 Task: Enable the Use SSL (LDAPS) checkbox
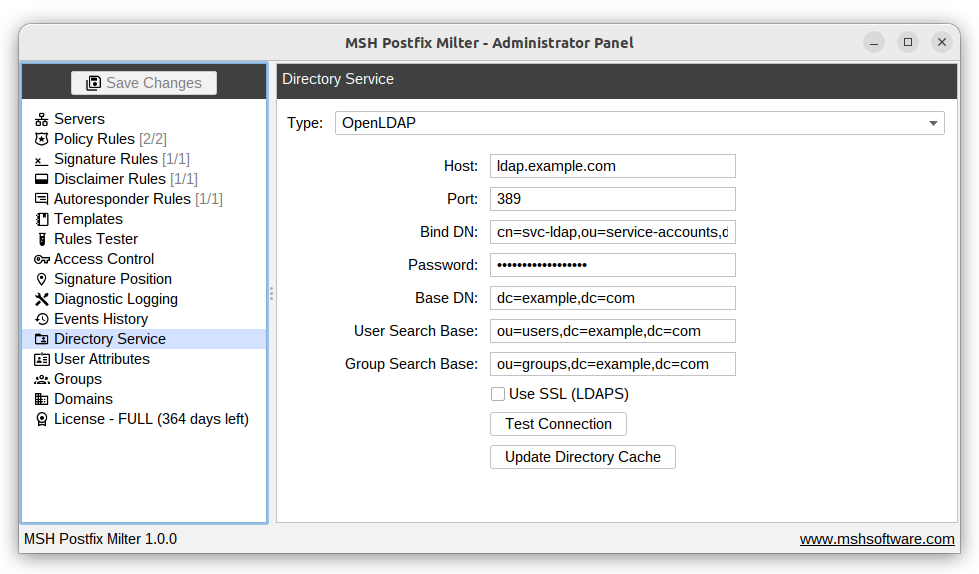pyautogui.click(x=498, y=394)
